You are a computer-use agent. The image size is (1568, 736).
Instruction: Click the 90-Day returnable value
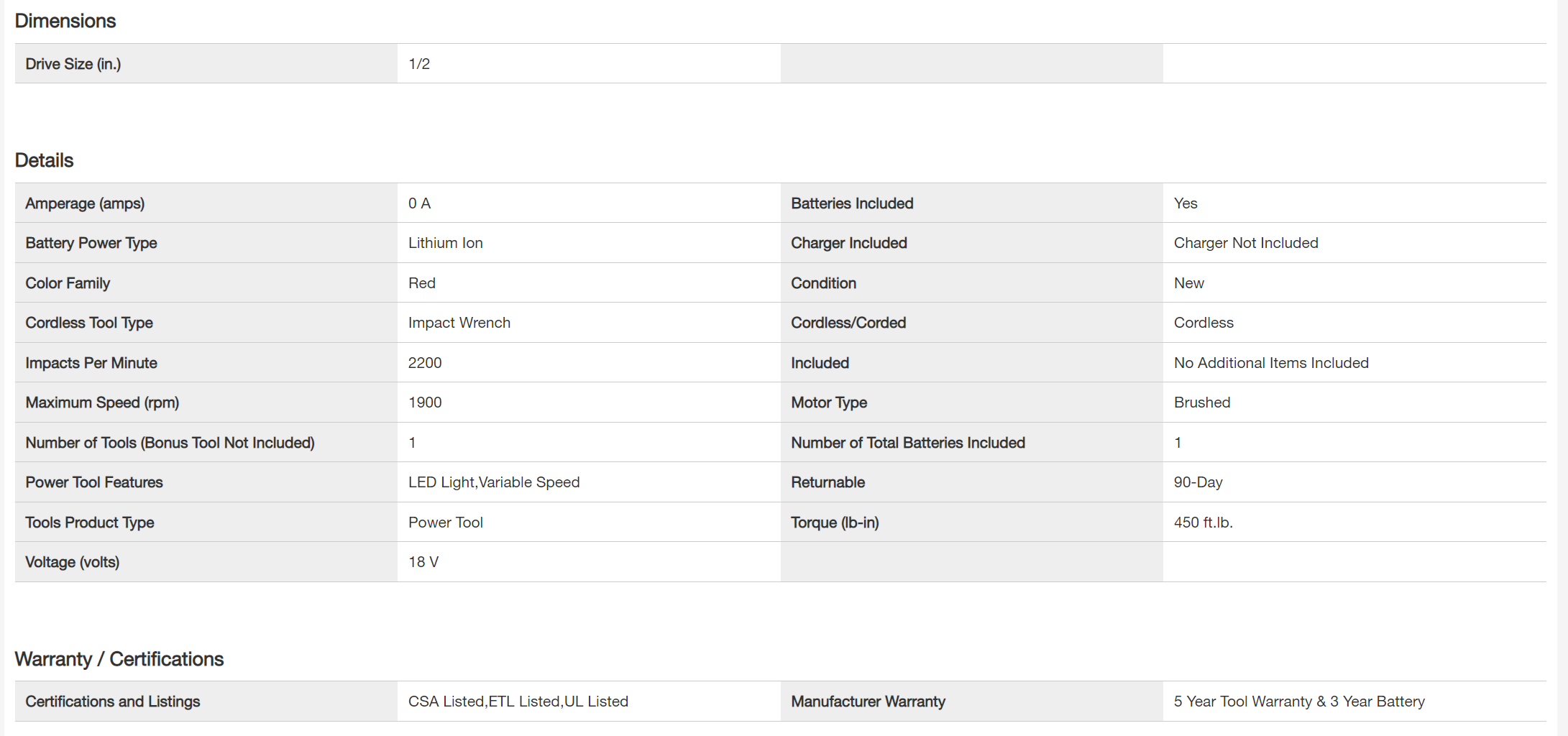coord(1198,482)
